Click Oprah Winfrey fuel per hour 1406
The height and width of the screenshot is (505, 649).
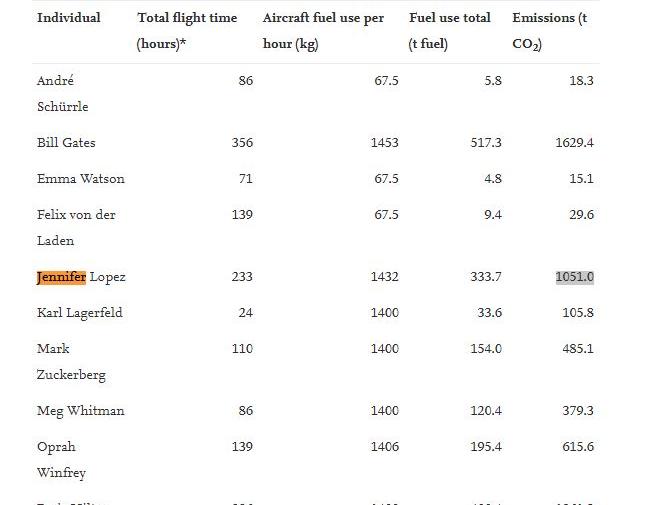click(385, 447)
